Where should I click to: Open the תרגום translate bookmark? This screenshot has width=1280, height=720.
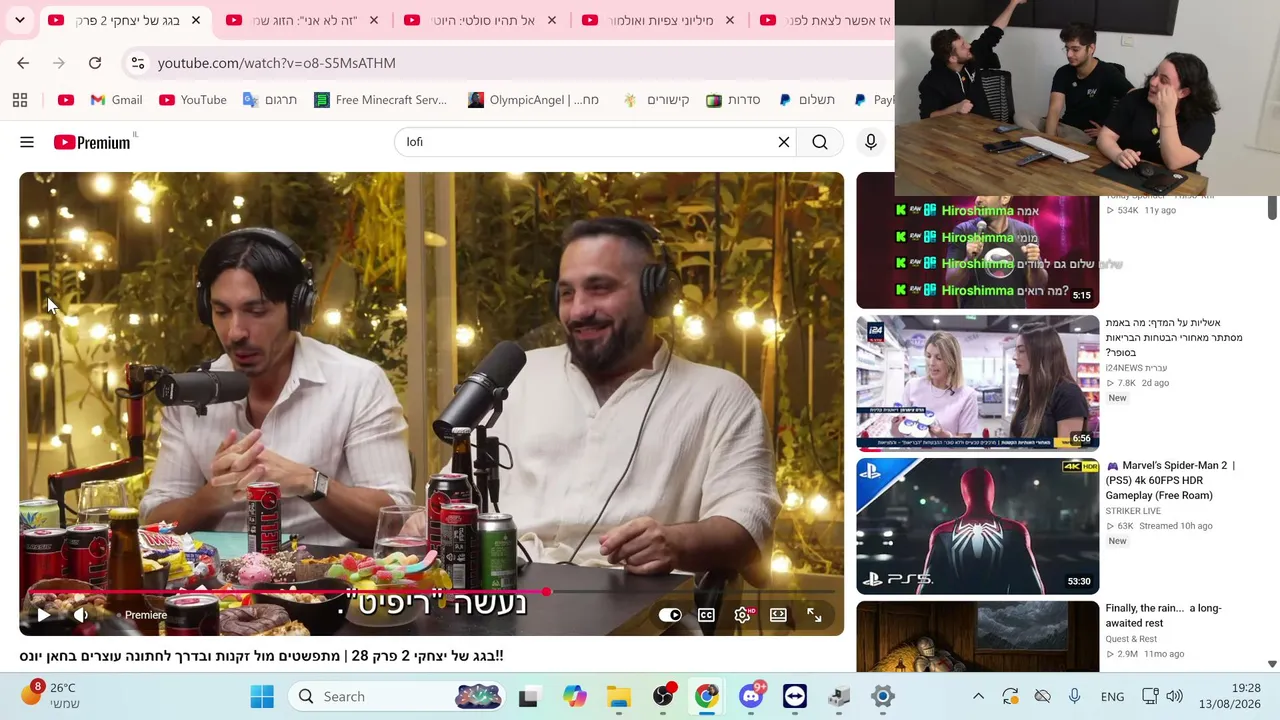(270, 100)
